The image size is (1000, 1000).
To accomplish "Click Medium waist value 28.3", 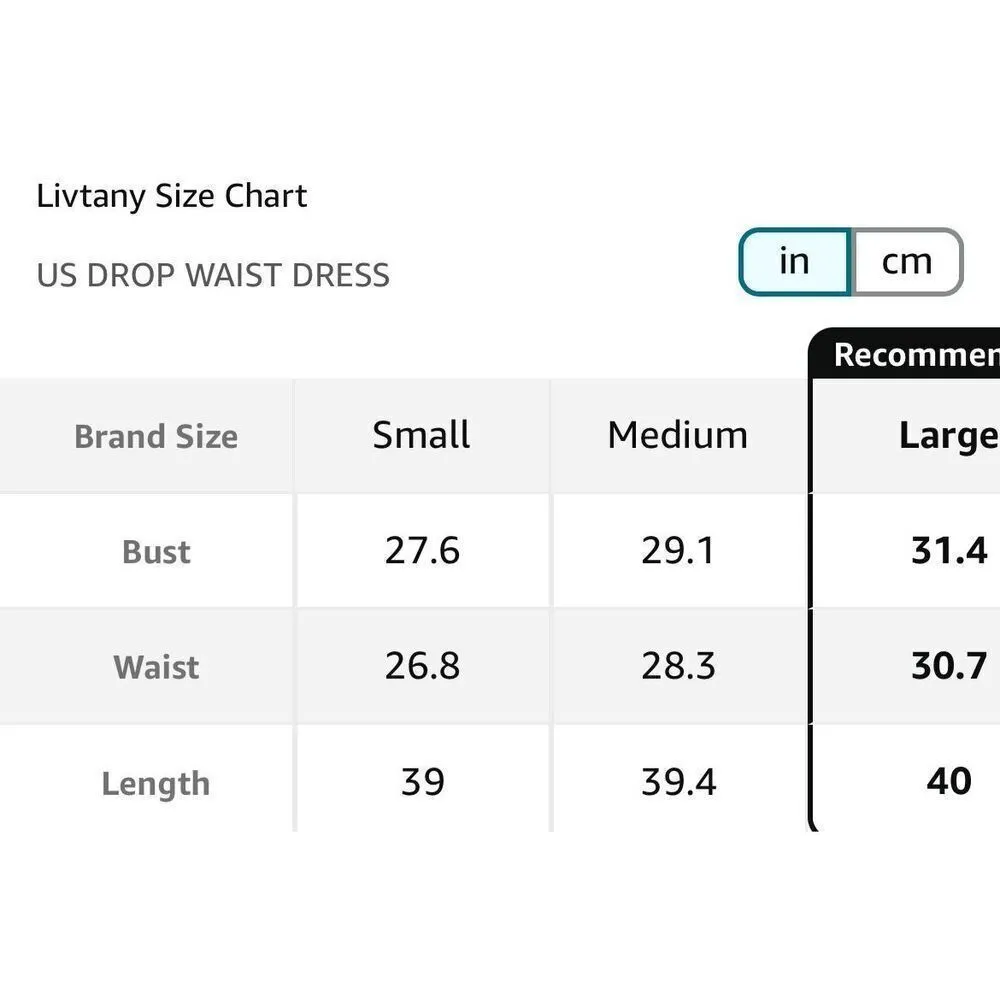I will 678,666.
